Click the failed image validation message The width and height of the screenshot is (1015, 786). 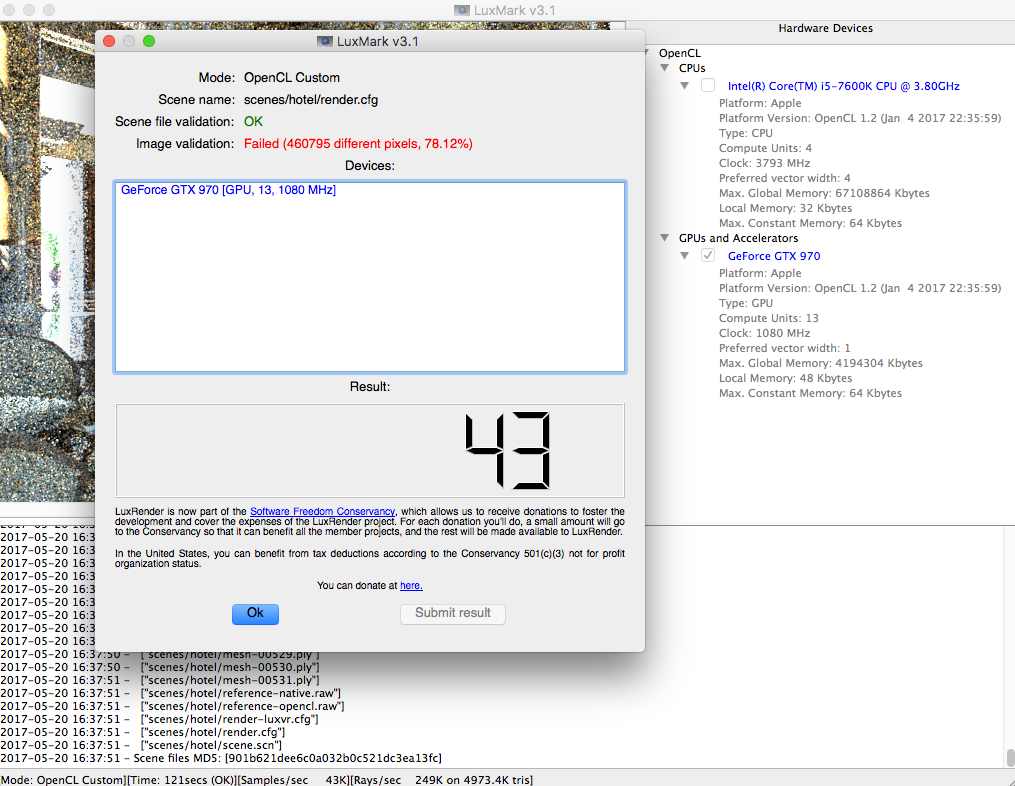(358, 144)
